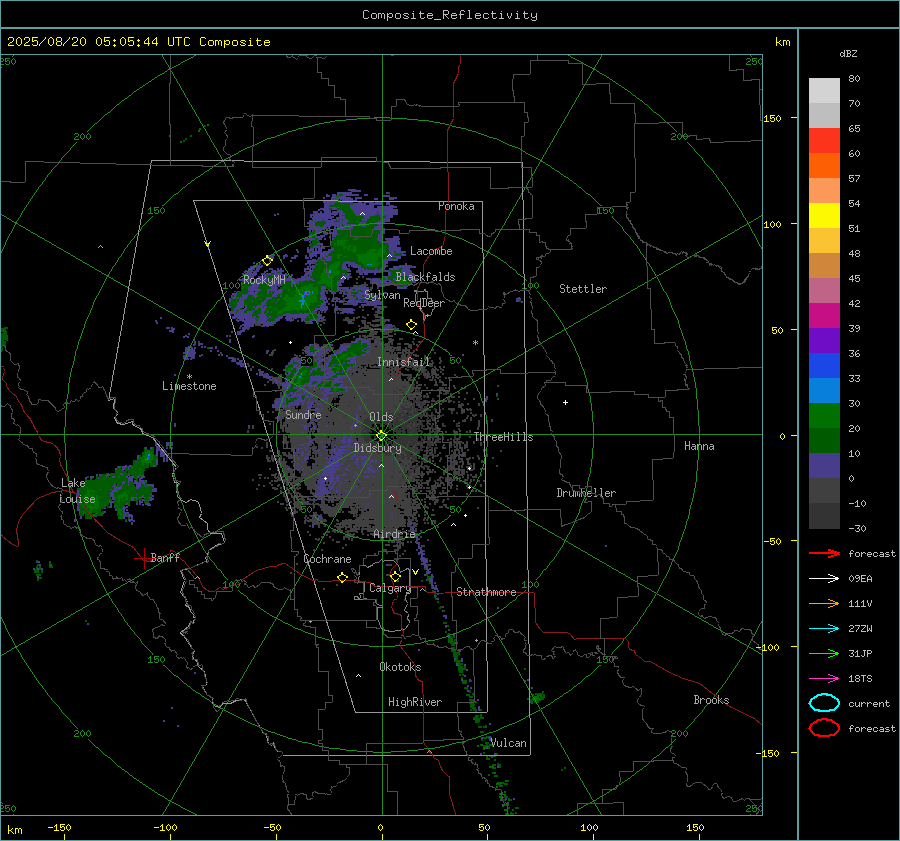Click the orange 111V arrow icon
The height and width of the screenshot is (841, 900).
[824, 603]
